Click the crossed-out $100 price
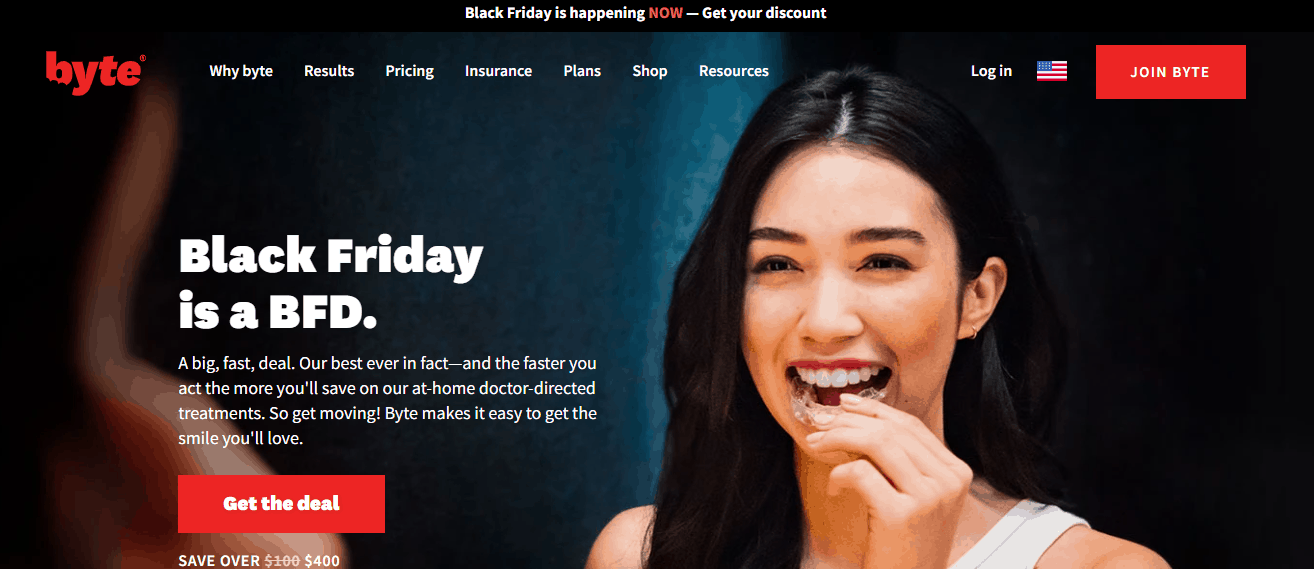 click(x=282, y=561)
